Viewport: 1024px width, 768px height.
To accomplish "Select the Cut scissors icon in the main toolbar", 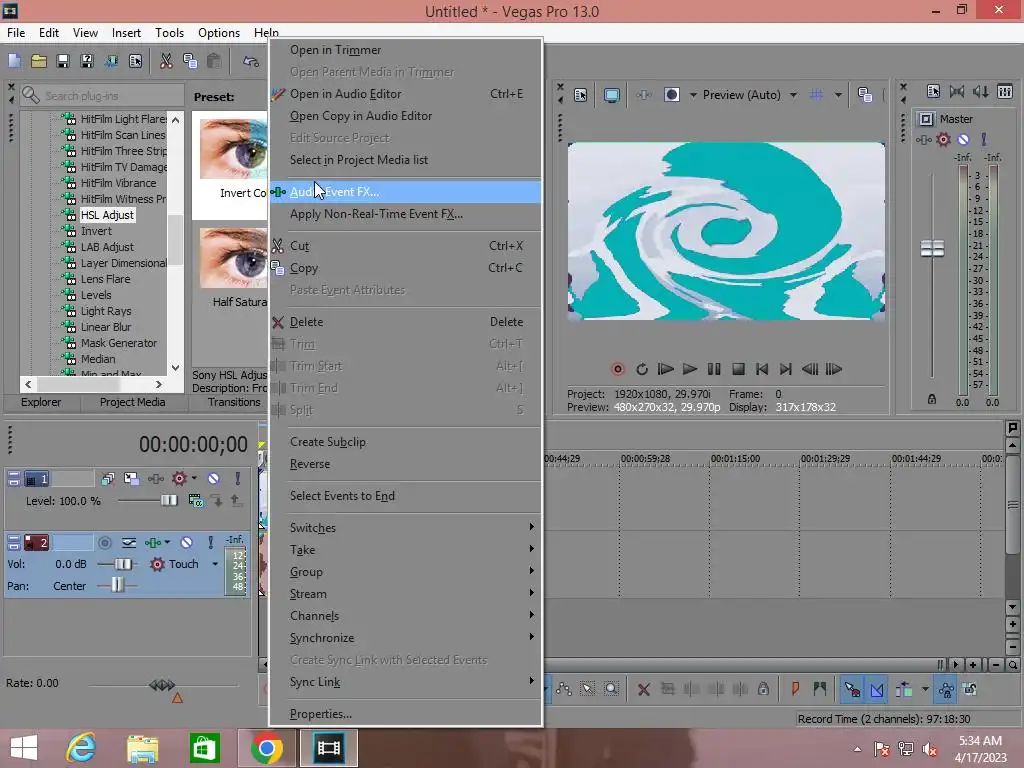I will click(166, 61).
